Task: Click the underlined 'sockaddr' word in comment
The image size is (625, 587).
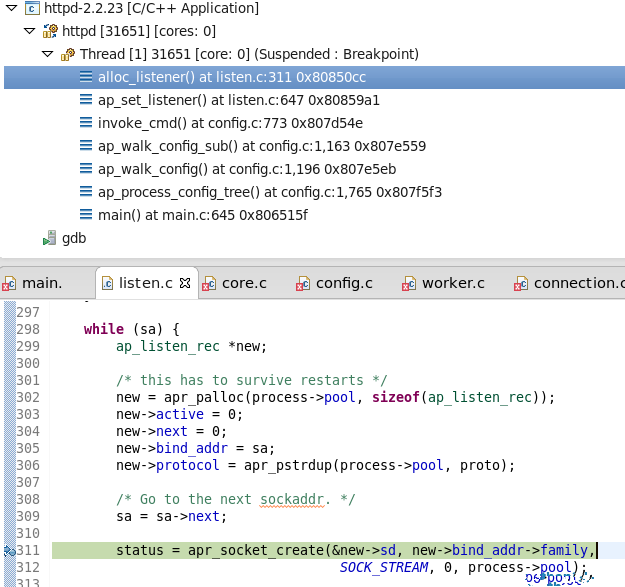Action: (x=292, y=499)
